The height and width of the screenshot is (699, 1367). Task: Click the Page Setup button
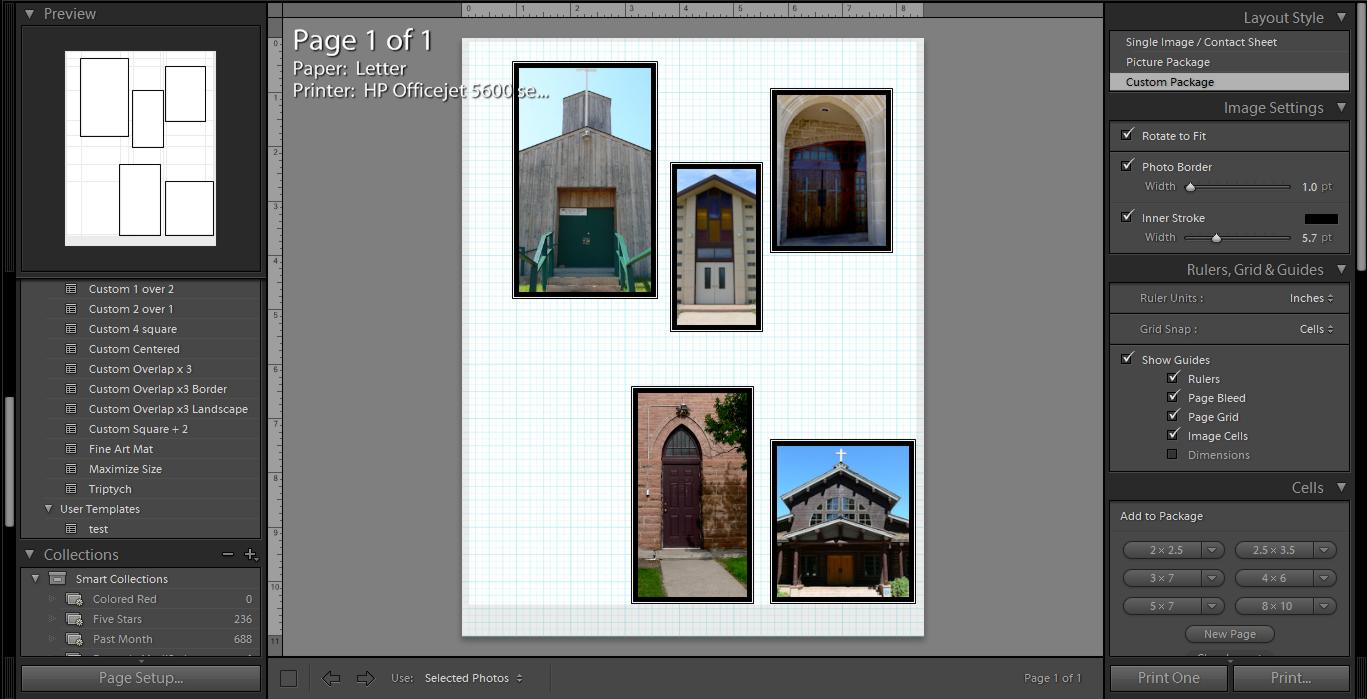click(x=140, y=678)
